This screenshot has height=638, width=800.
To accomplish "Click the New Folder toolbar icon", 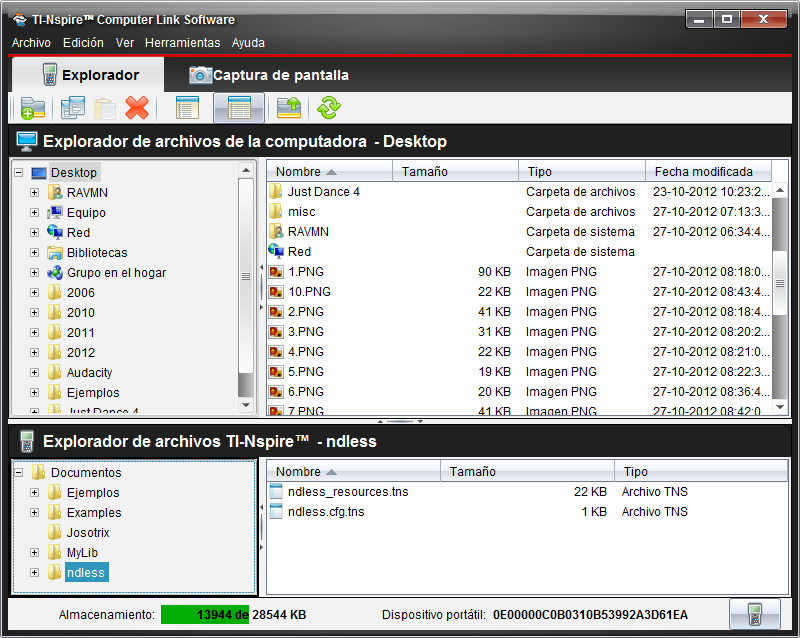I will tap(33, 108).
